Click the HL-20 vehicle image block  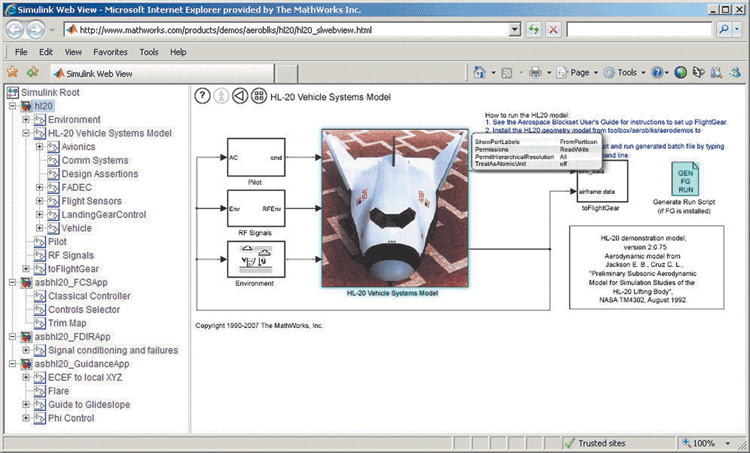coord(395,208)
